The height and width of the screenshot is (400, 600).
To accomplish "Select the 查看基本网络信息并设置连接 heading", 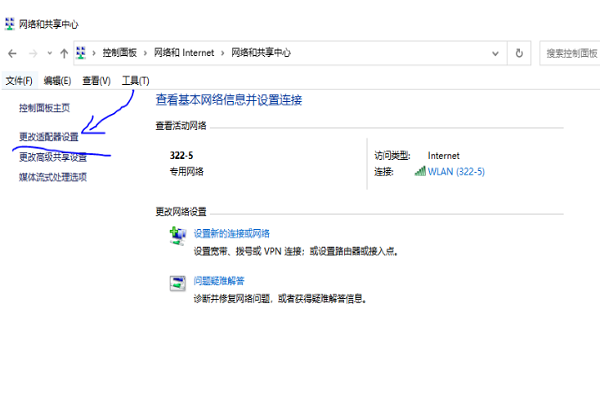I will (x=229, y=100).
